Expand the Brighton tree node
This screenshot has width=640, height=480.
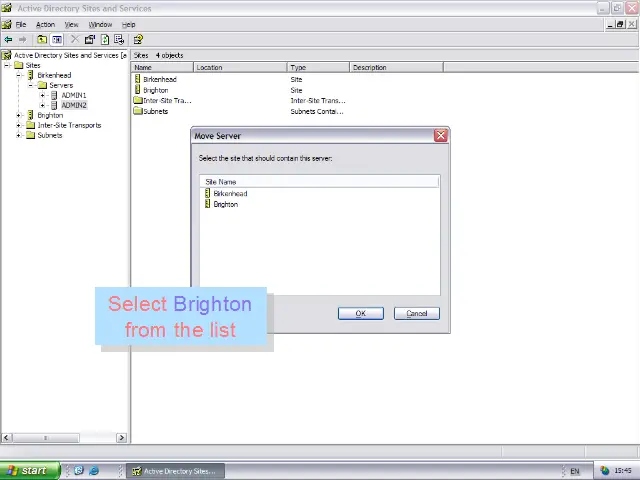click(x=19, y=115)
